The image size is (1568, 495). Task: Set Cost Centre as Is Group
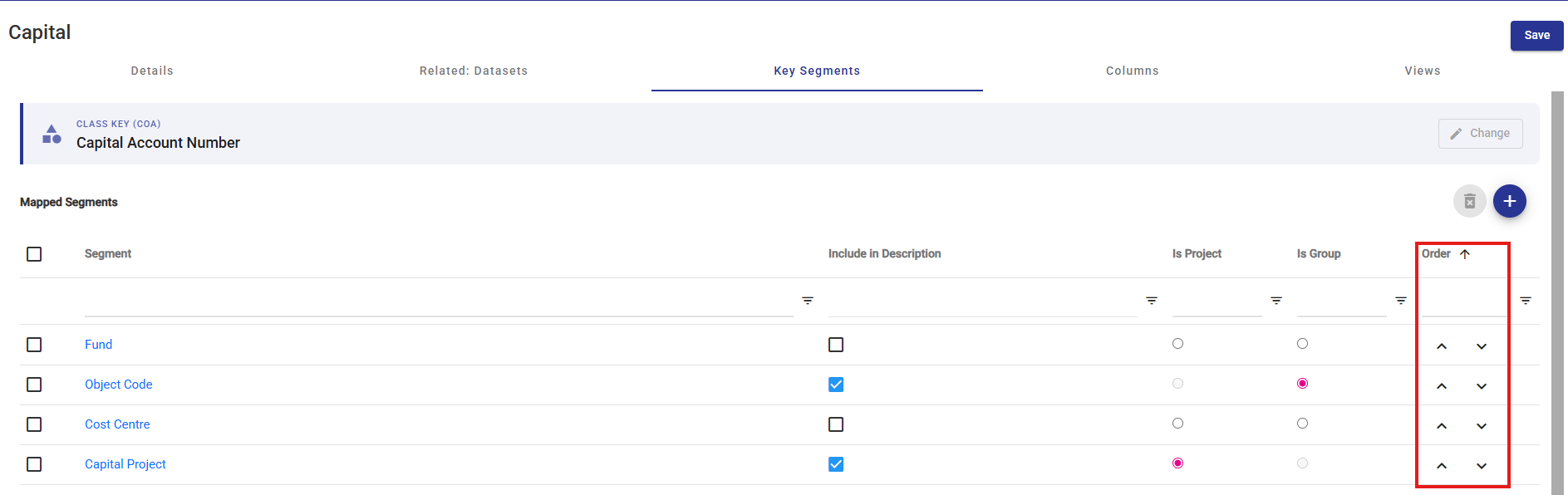(x=1302, y=424)
